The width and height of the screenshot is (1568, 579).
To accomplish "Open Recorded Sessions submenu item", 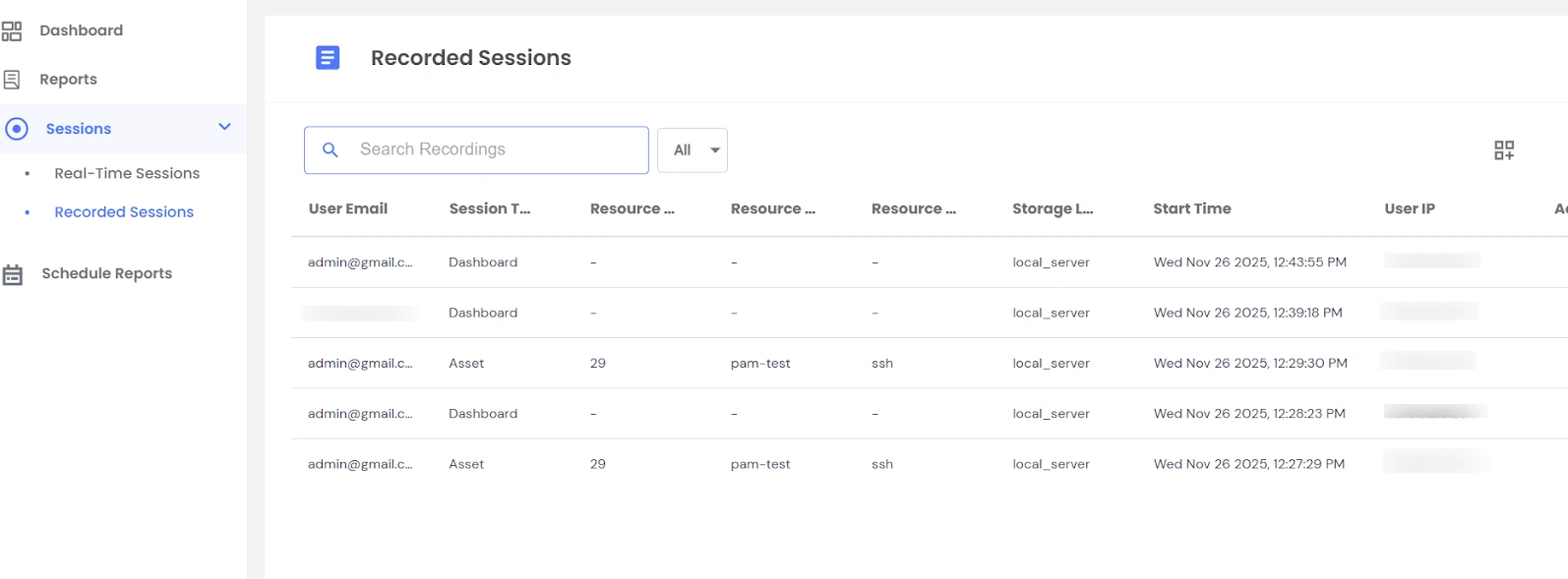I will (124, 212).
